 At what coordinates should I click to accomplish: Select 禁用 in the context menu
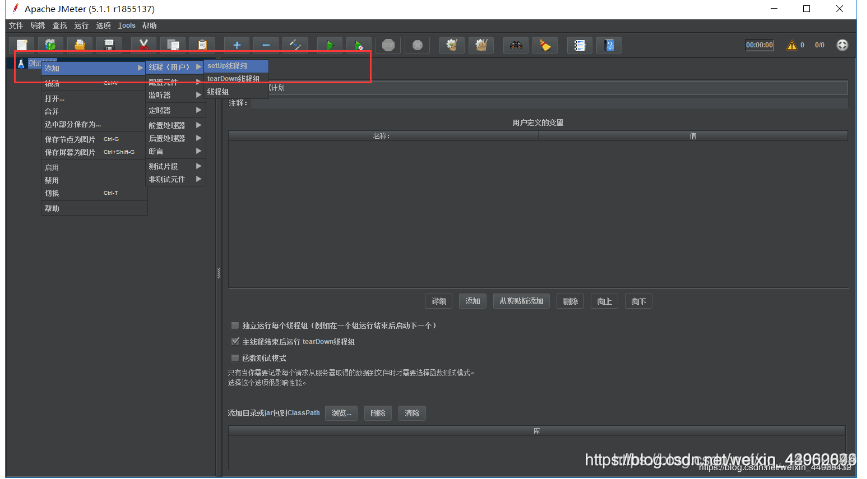pyautogui.click(x=93, y=180)
